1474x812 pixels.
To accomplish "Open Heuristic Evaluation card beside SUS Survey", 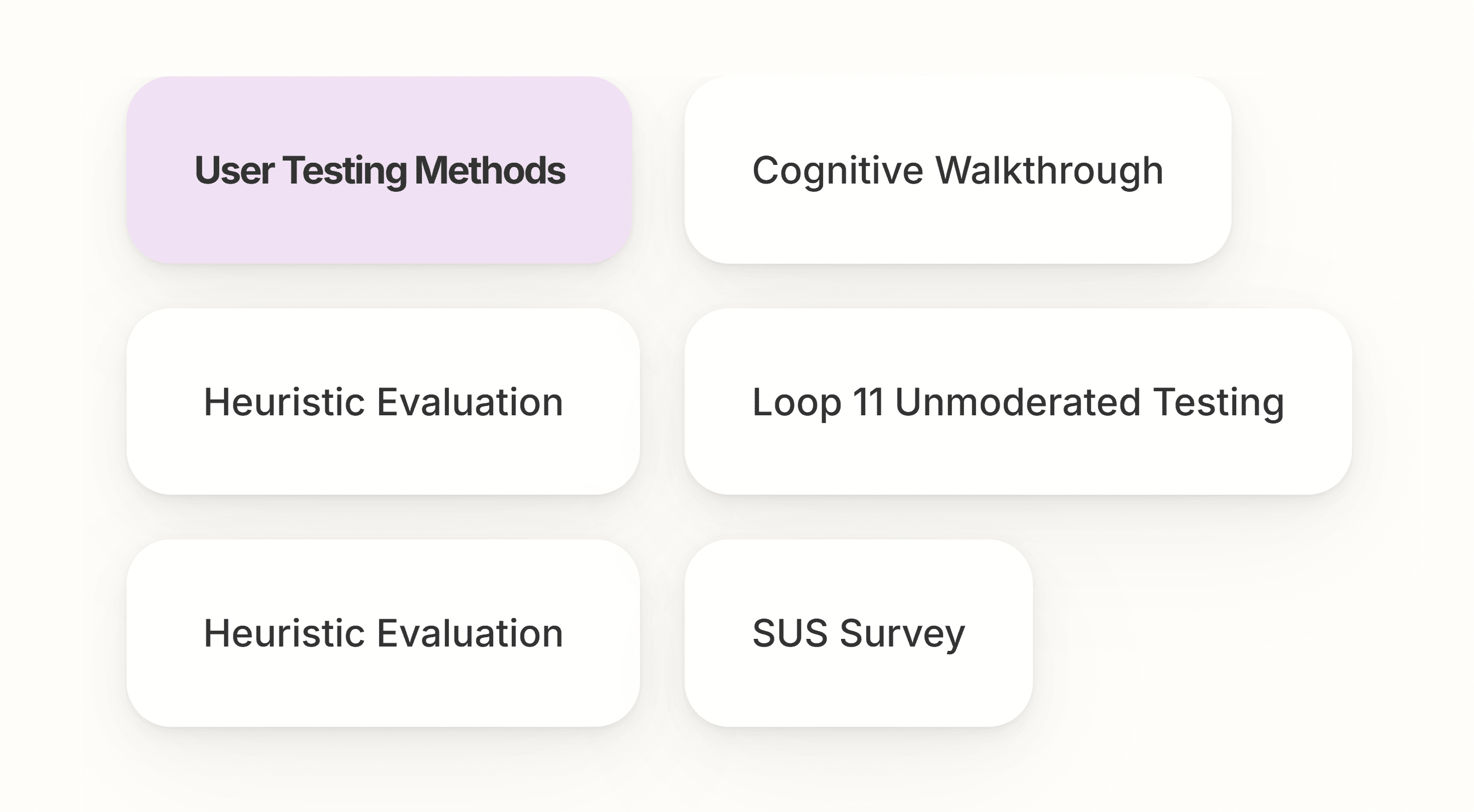I will click(x=384, y=633).
